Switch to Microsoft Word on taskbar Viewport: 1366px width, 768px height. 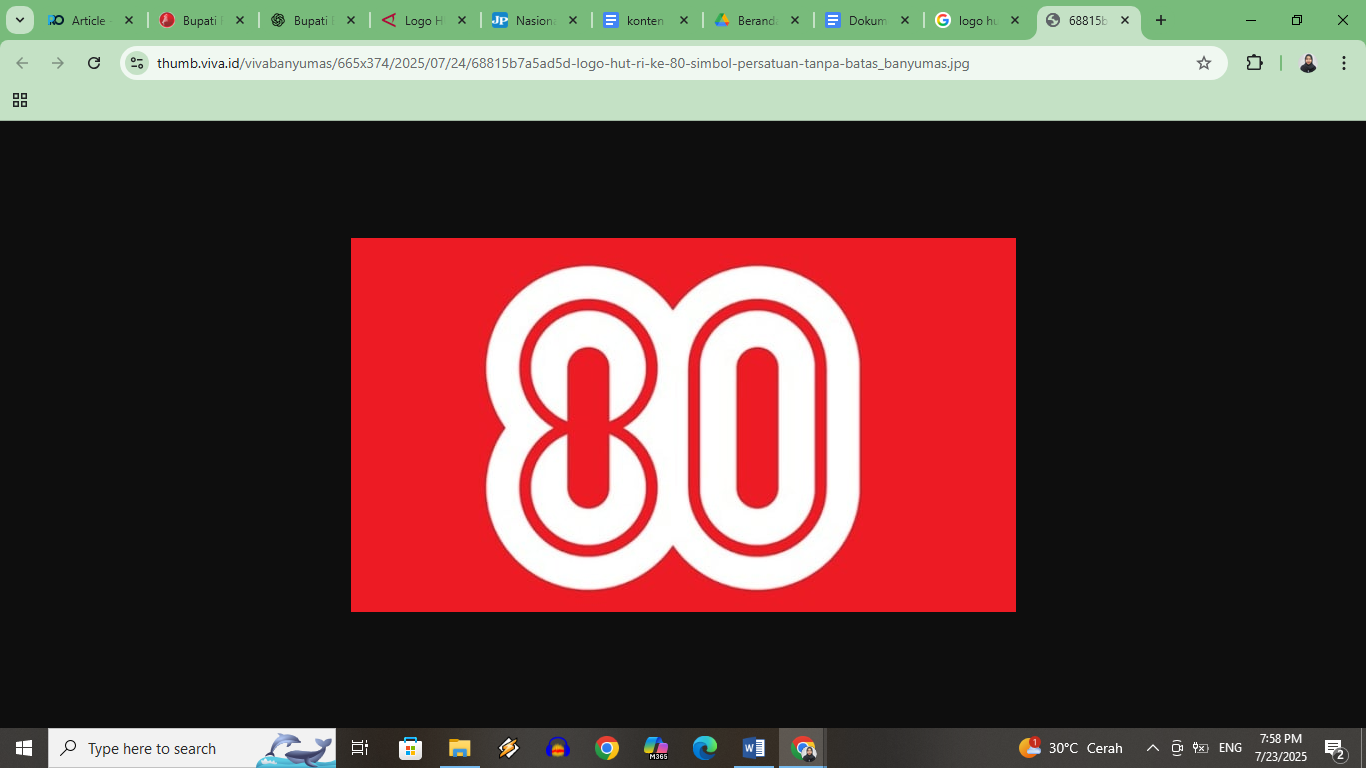click(754, 748)
